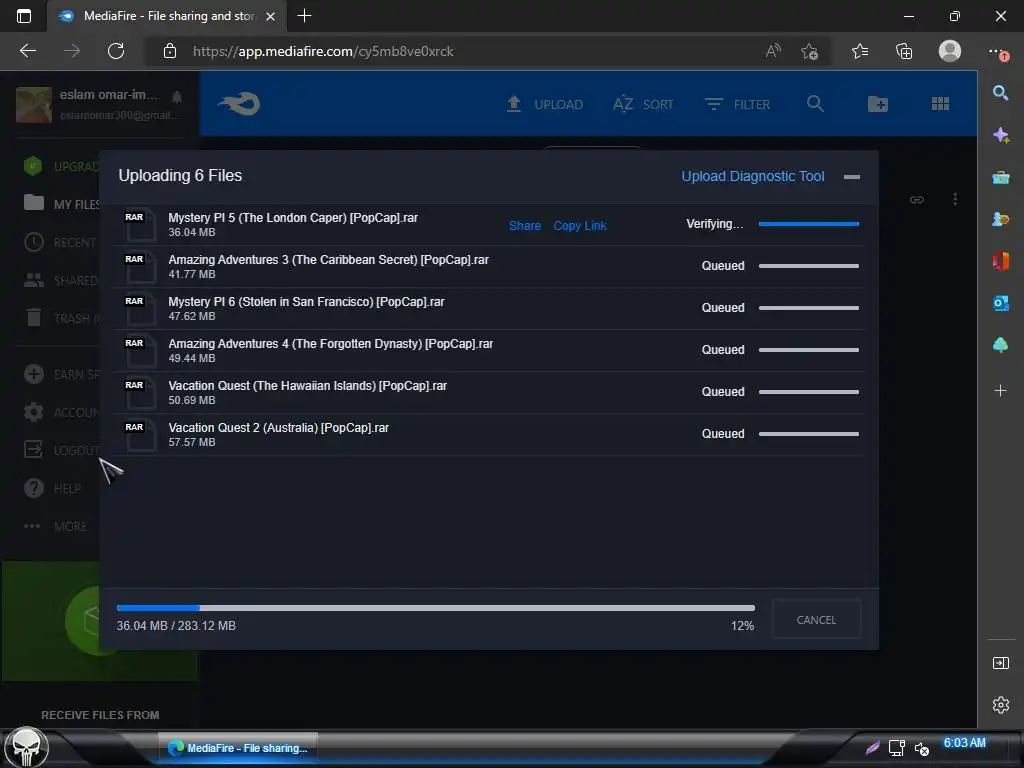This screenshot has width=1024, height=768.
Task: Open the FILTER options
Action: [737, 104]
